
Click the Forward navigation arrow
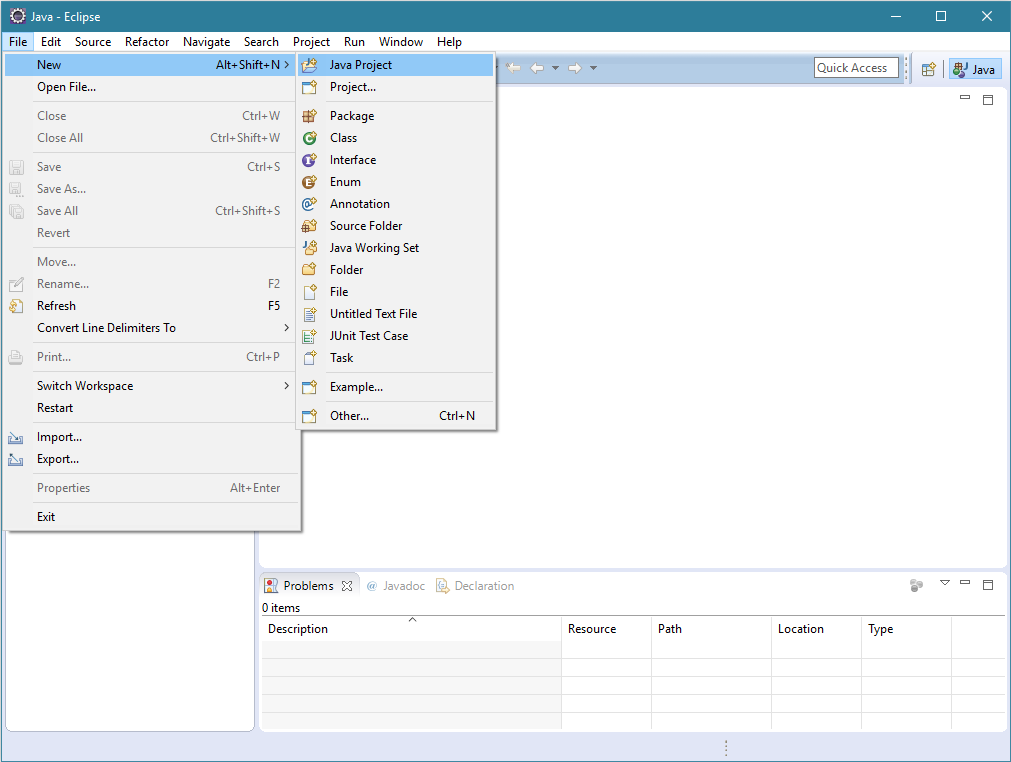(574, 67)
